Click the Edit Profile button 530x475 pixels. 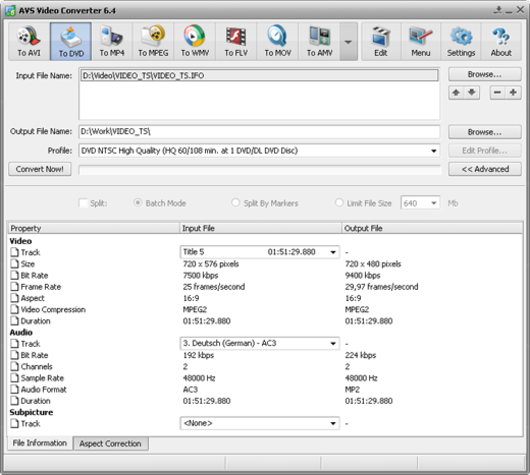tap(485, 151)
